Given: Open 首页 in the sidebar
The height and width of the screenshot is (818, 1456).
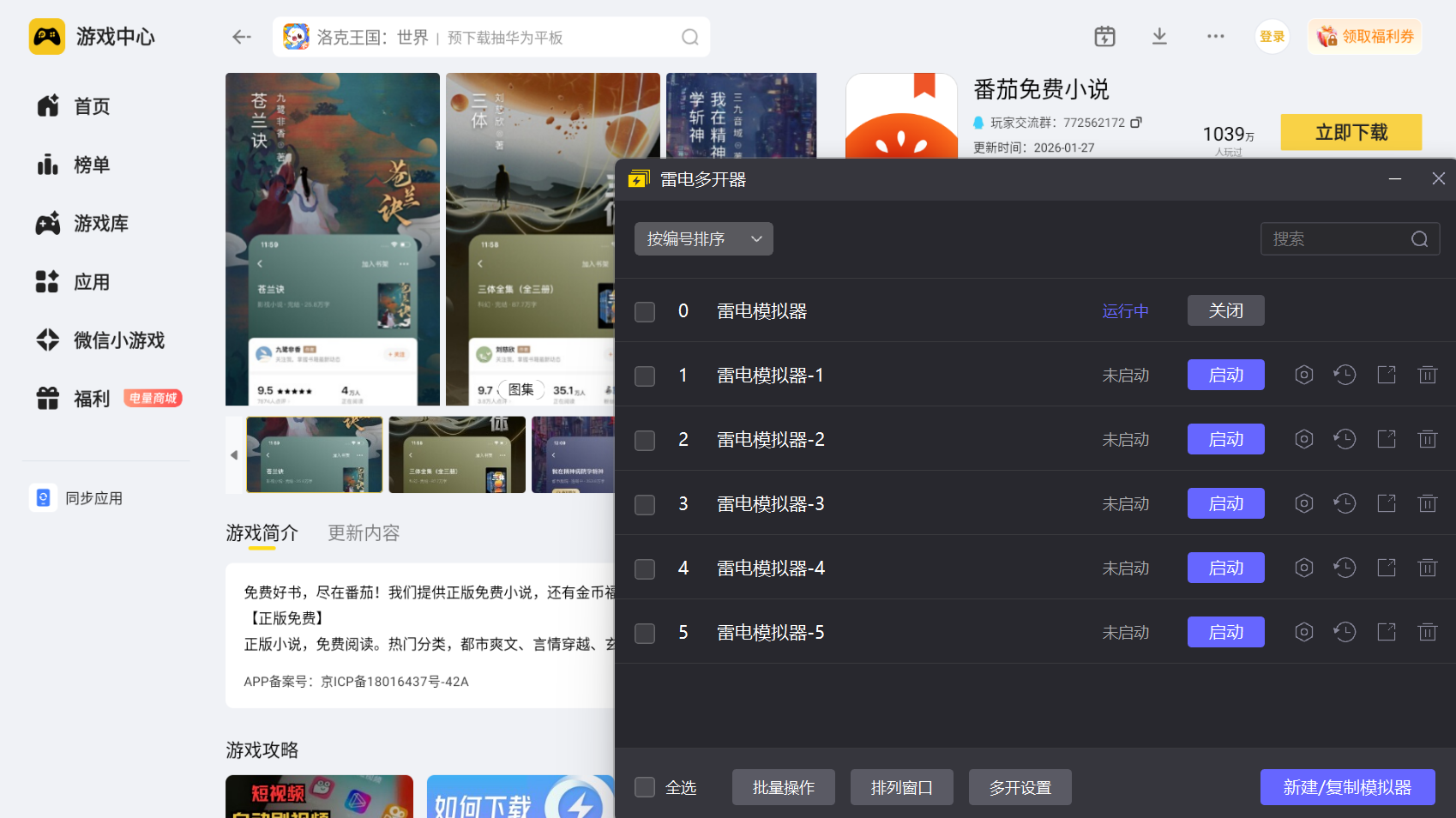Looking at the screenshot, I should (x=74, y=106).
